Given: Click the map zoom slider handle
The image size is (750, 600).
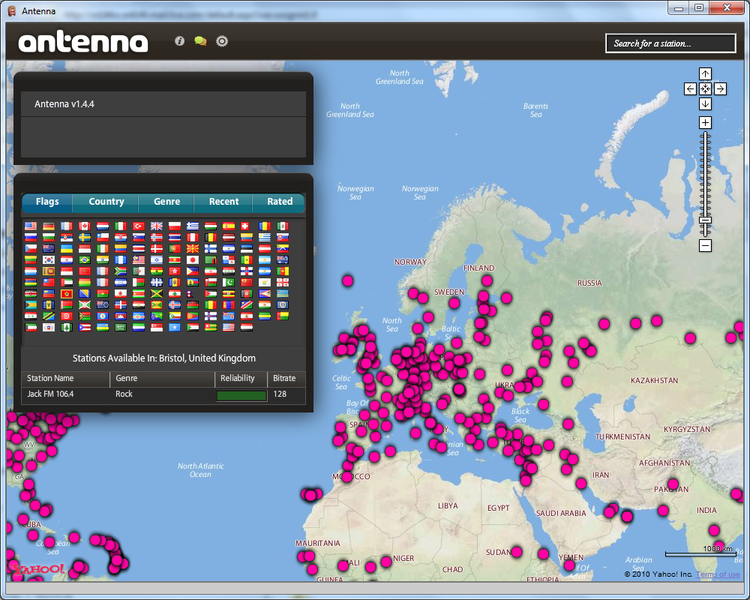Looking at the screenshot, I should click(x=705, y=220).
